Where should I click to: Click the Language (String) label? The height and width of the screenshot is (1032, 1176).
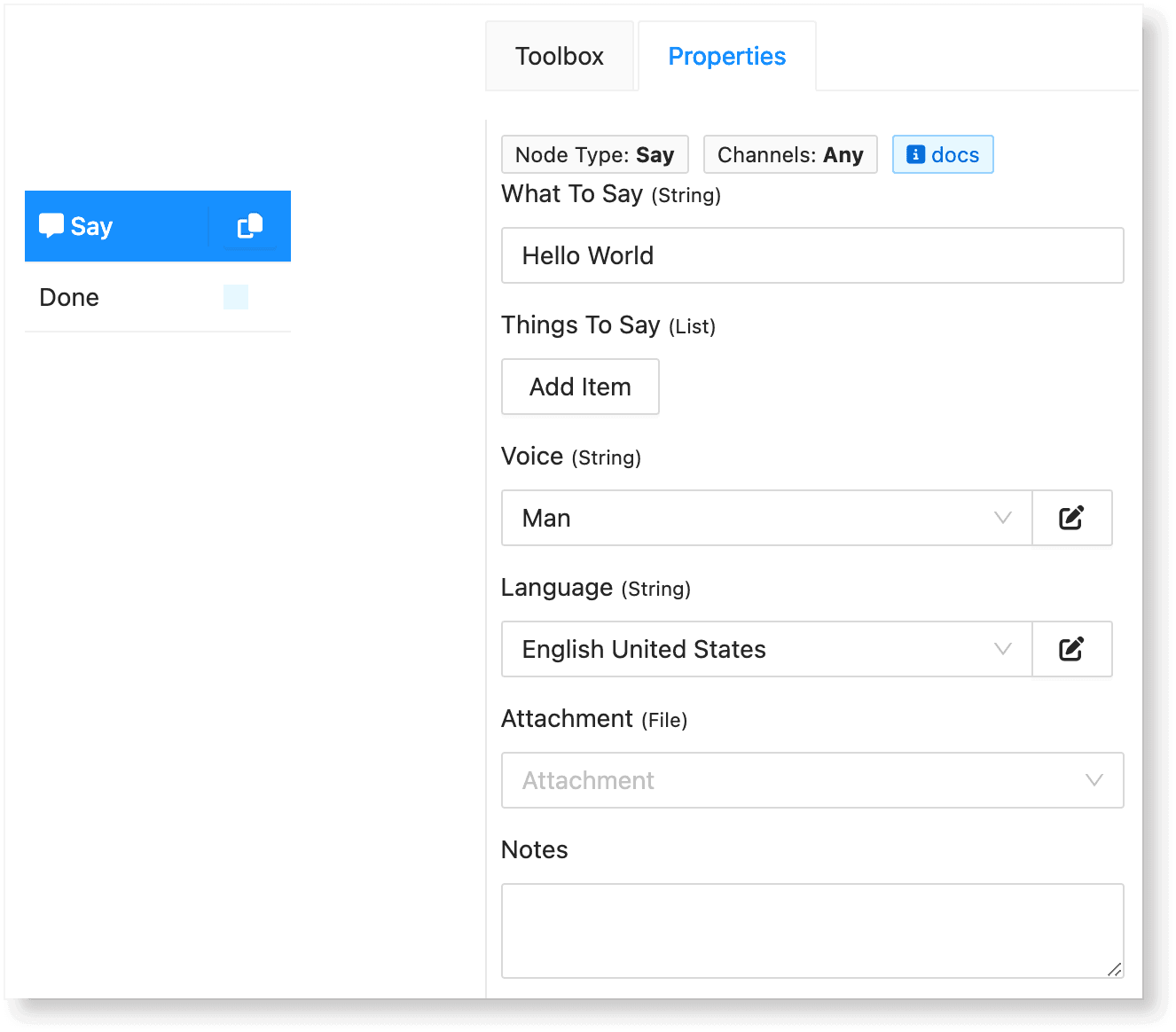point(596,588)
